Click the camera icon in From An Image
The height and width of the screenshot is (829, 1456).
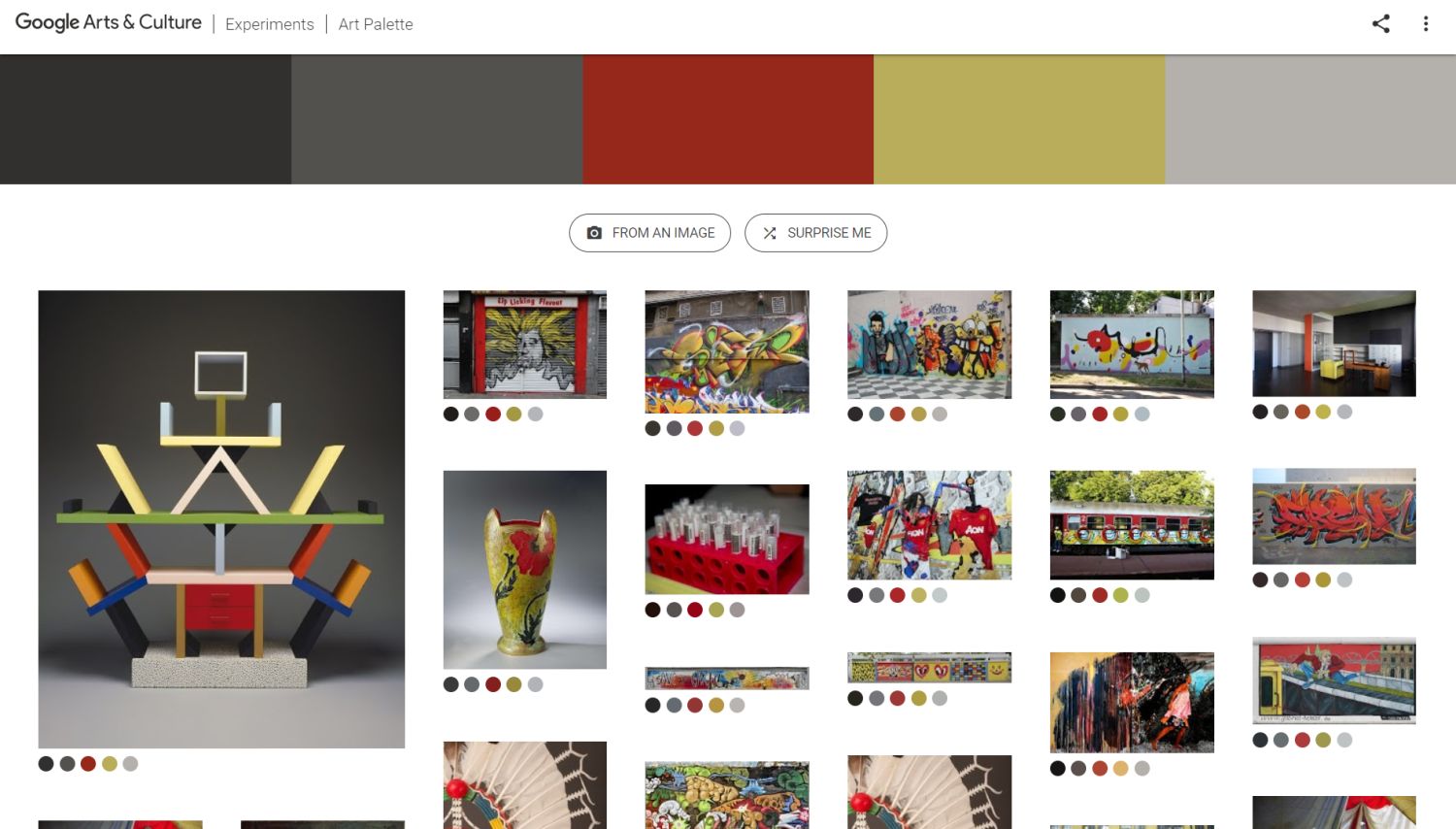tap(594, 233)
